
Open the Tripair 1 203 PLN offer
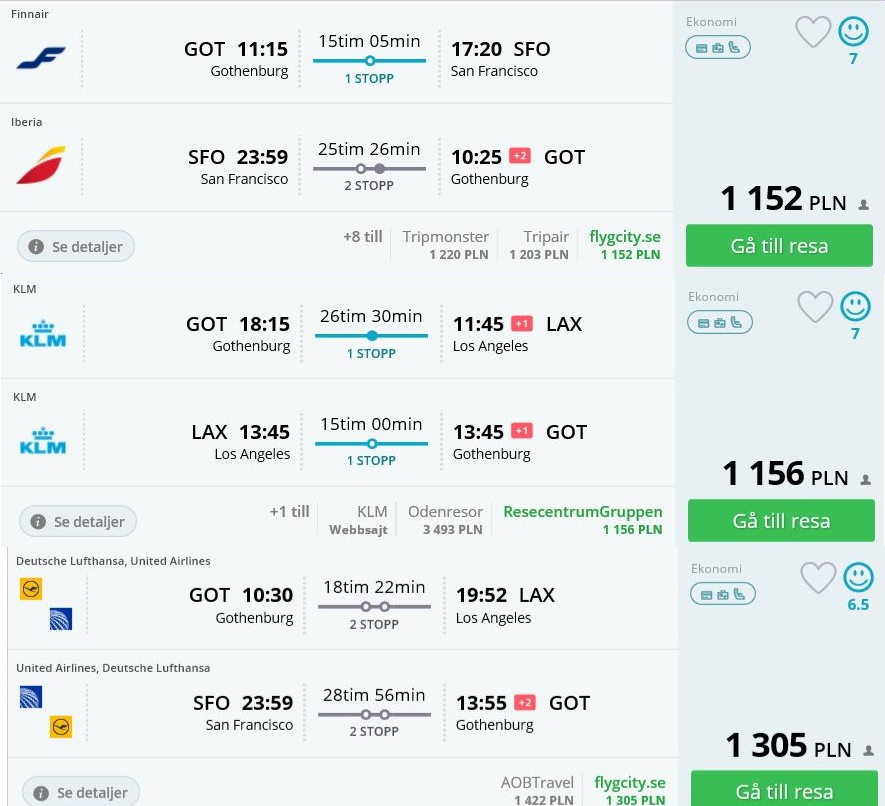(539, 245)
